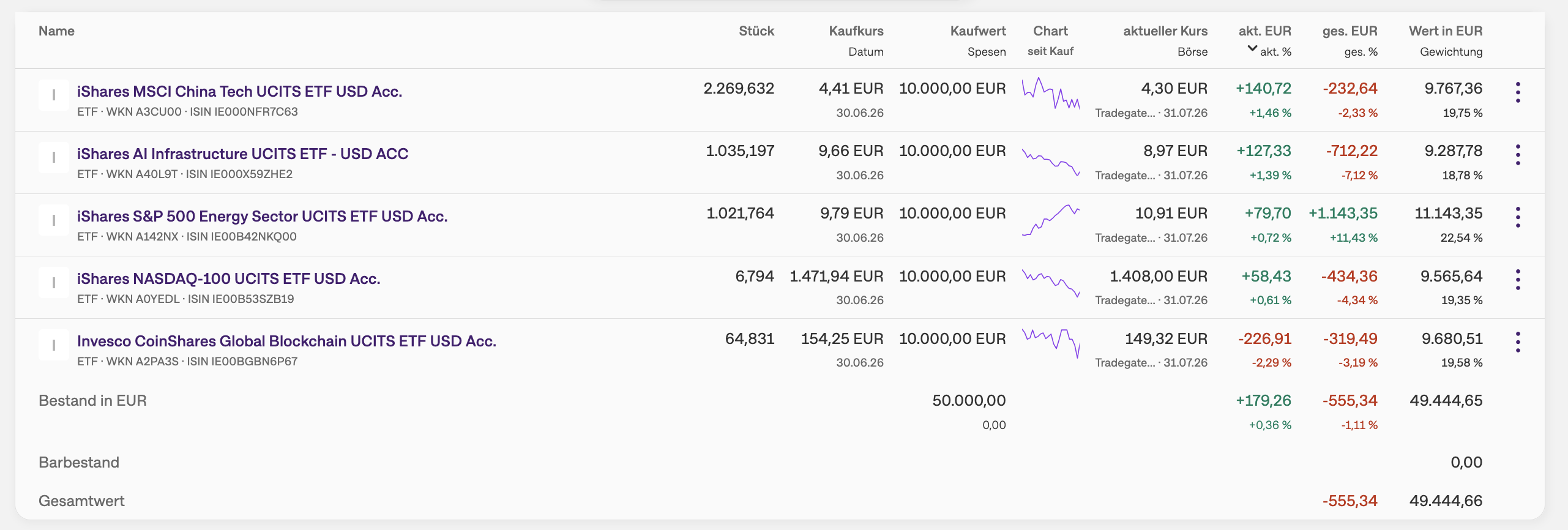The height and width of the screenshot is (530, 1568).
Task: Click the position value 9.767,36
Action: 1454,89
